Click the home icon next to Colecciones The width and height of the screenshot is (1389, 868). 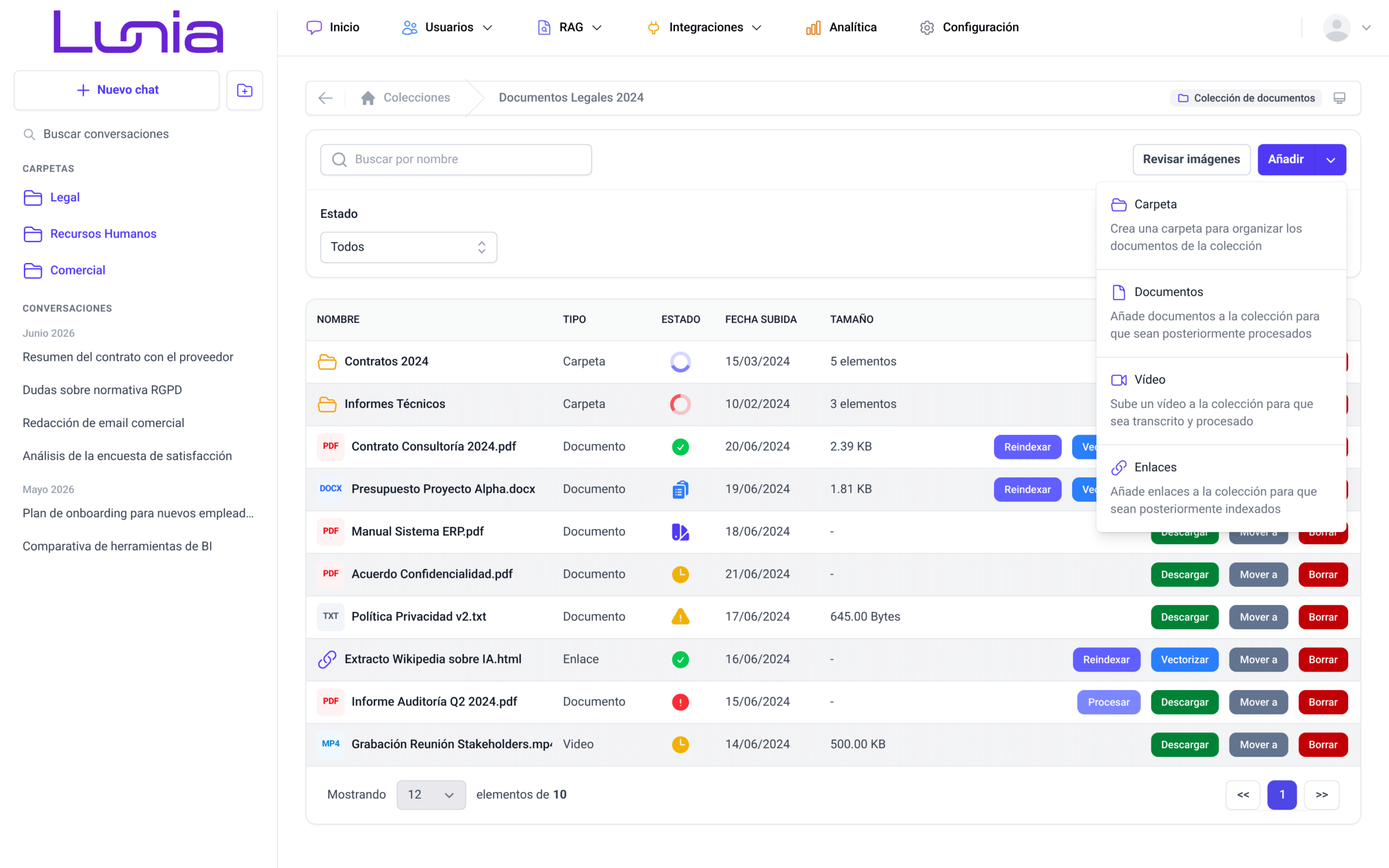tap(368, 98)
